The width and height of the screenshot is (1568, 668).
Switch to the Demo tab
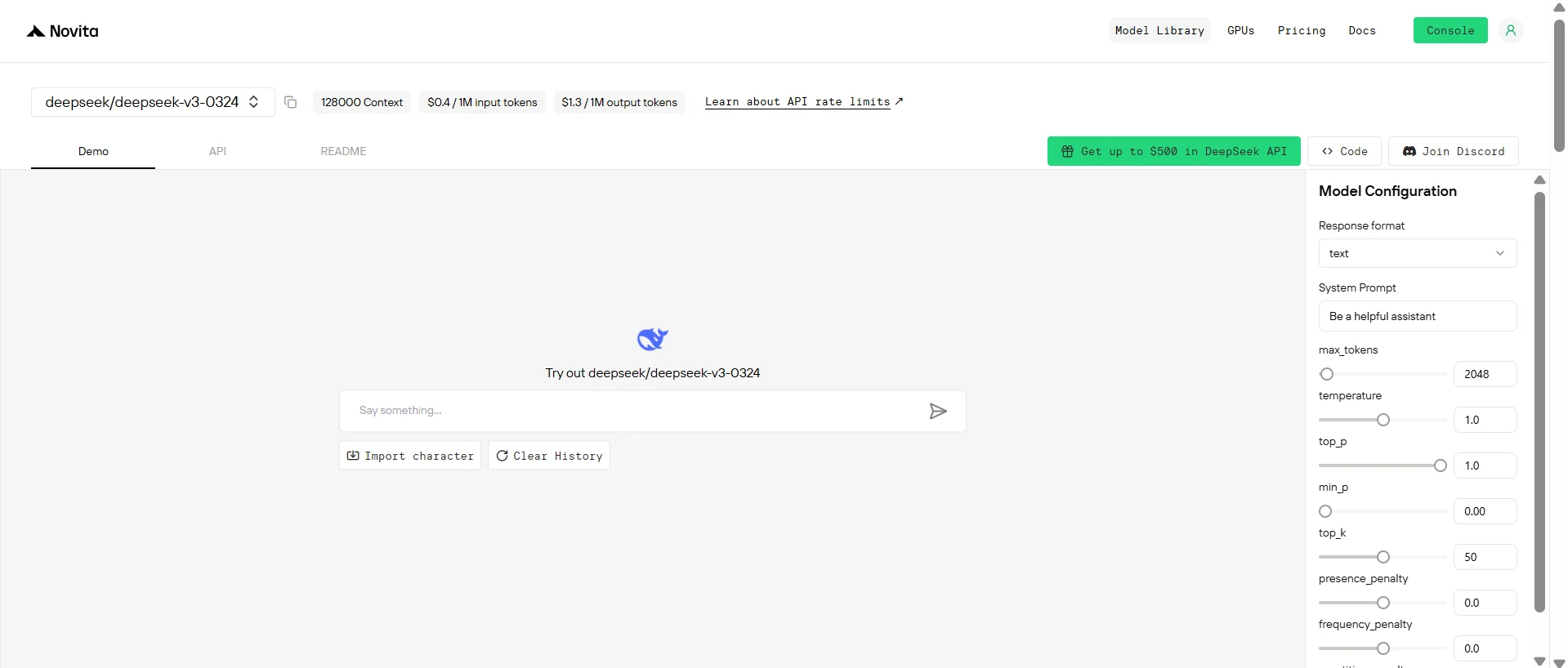93,151
